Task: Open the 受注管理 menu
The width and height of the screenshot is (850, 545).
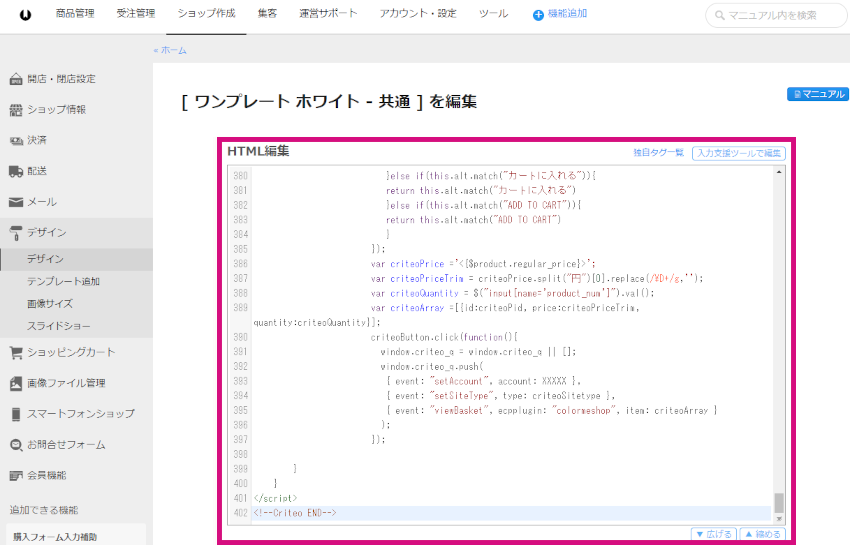Action: (x=136, y=14)
